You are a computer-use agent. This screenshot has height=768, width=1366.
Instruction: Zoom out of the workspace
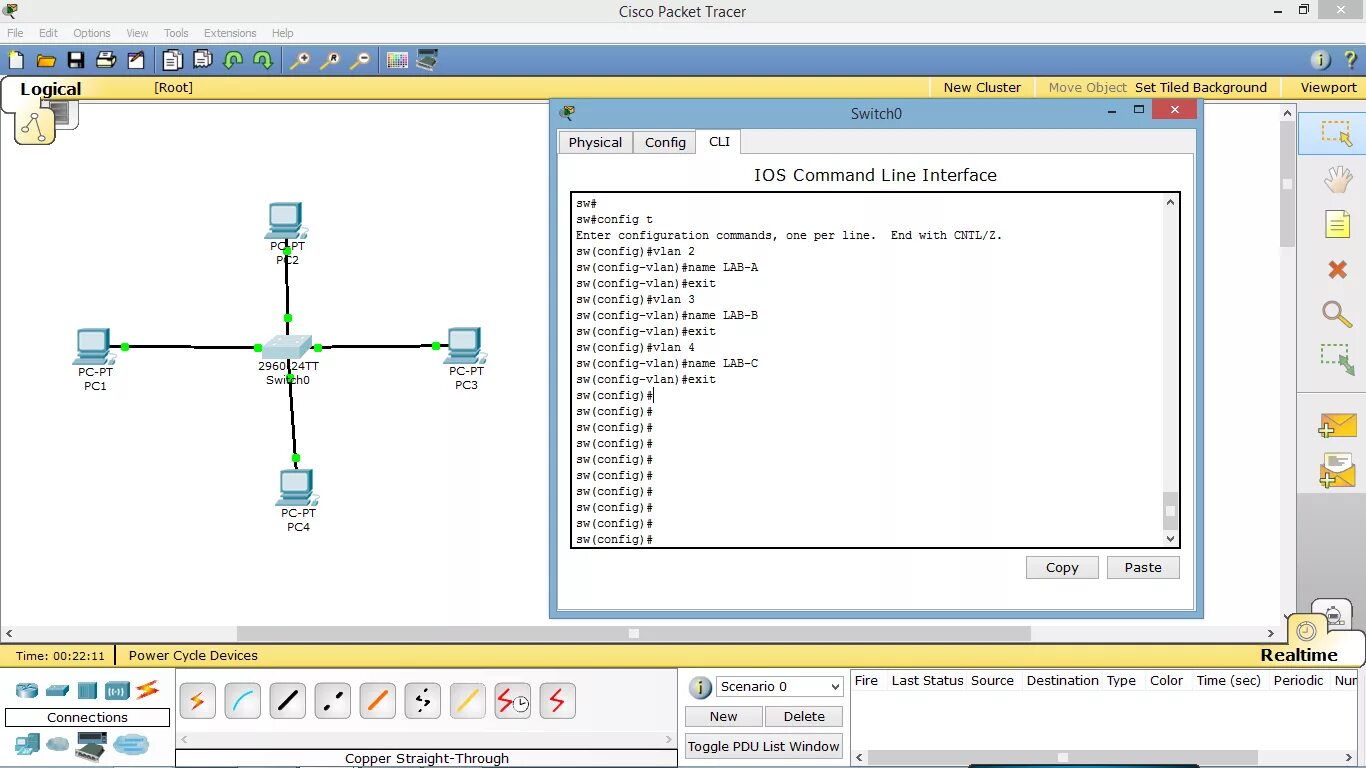click(360, 60)
